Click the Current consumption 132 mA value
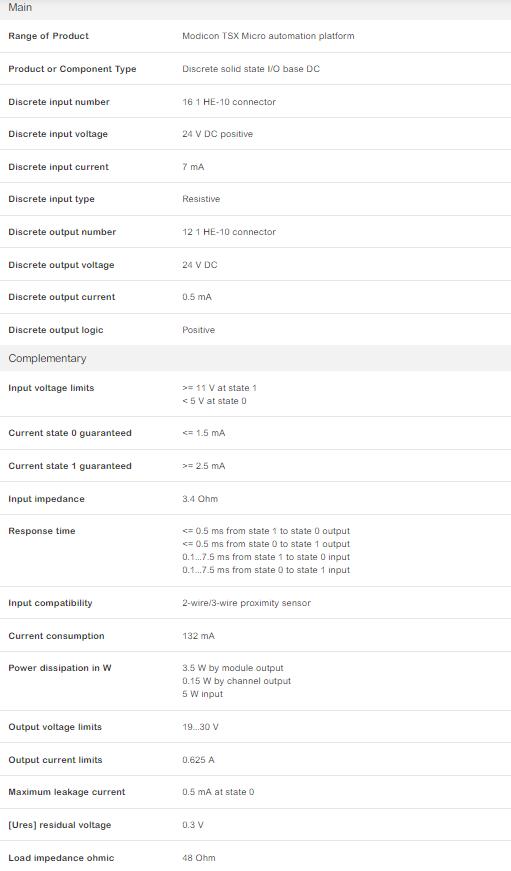This screenshot has height=871, width=511. point(198,636)
